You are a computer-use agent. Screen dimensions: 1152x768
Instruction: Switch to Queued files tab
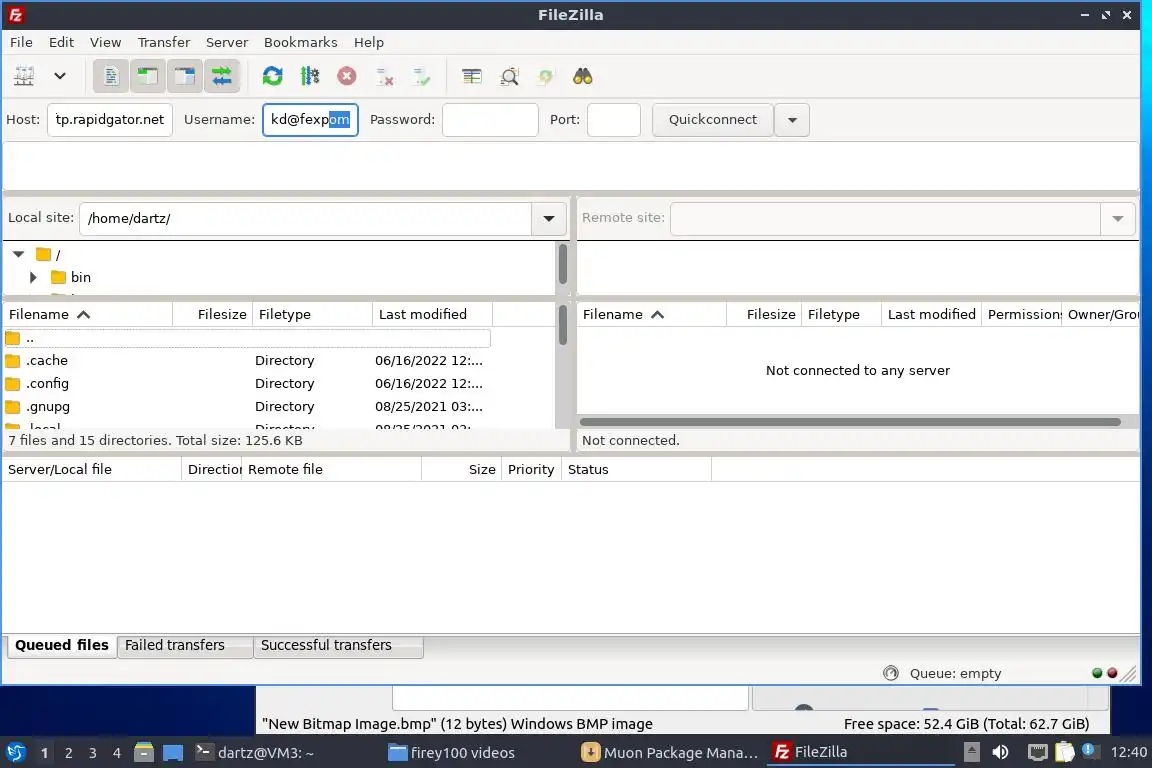tap(62, 645)
